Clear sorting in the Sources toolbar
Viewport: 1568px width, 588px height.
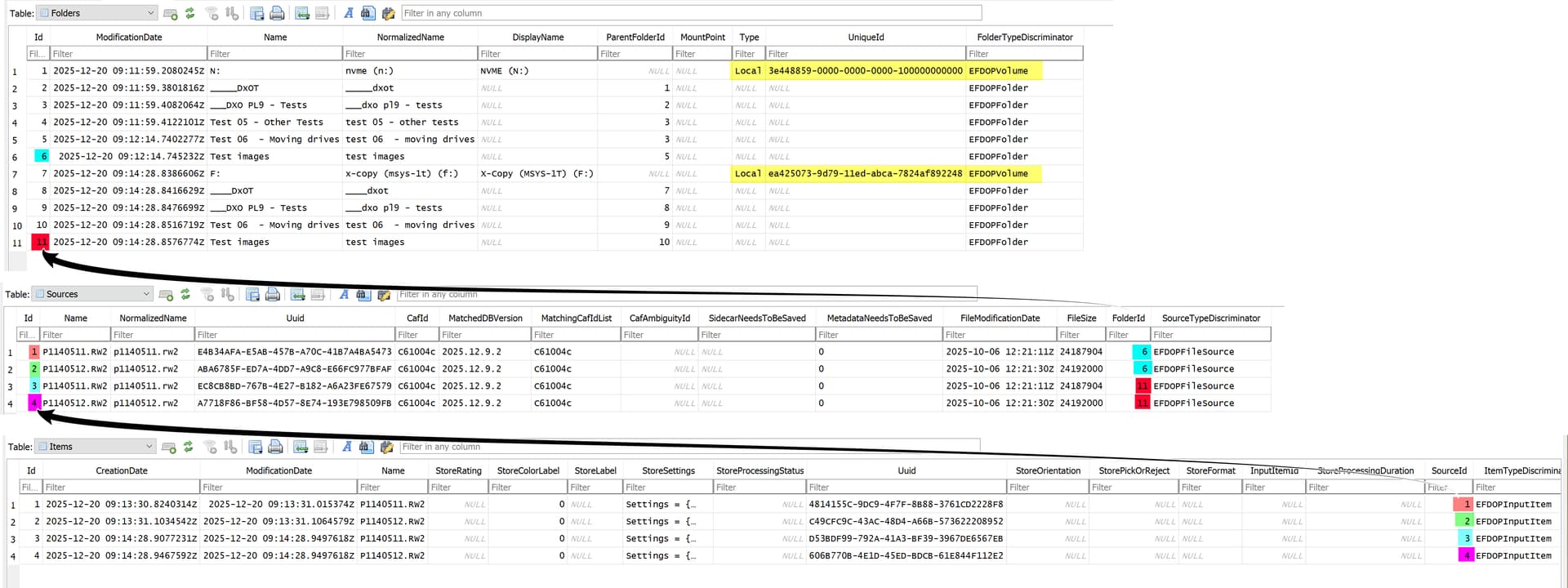click(228, 294)
